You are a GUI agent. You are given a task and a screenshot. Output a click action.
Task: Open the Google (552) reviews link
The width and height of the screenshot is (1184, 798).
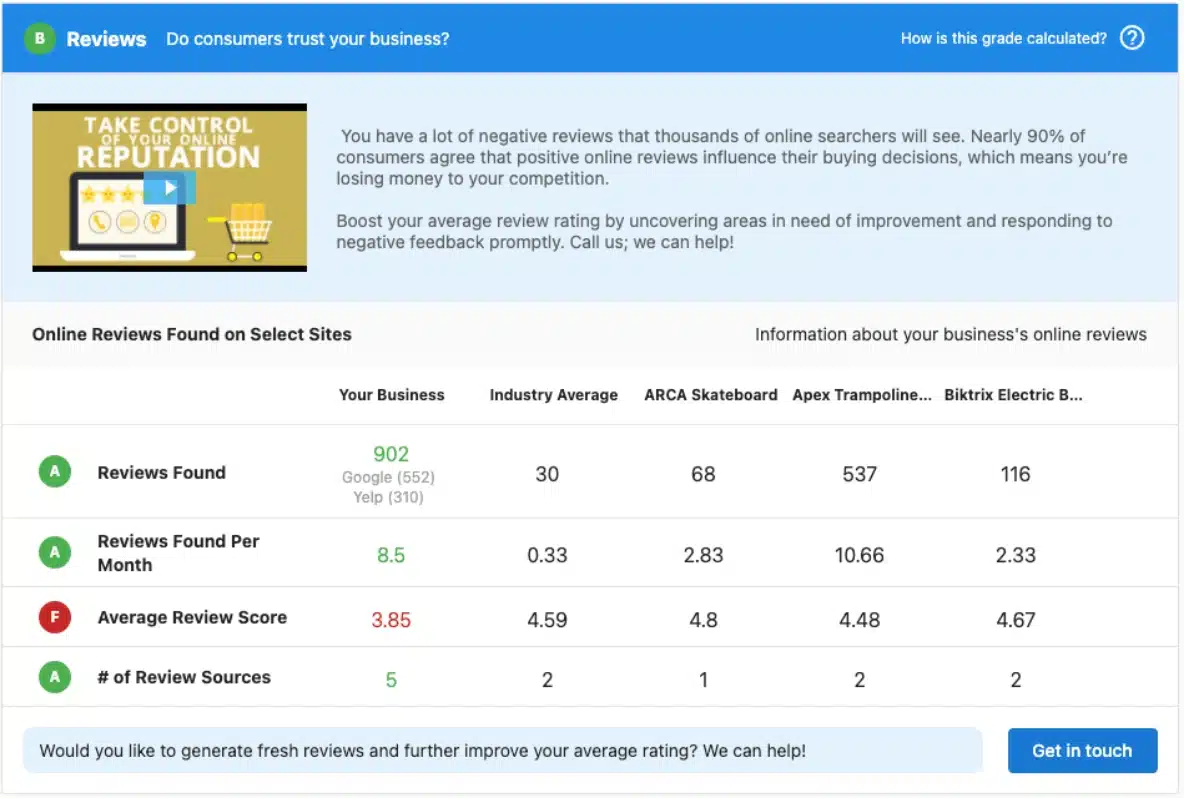coord(388,478)
